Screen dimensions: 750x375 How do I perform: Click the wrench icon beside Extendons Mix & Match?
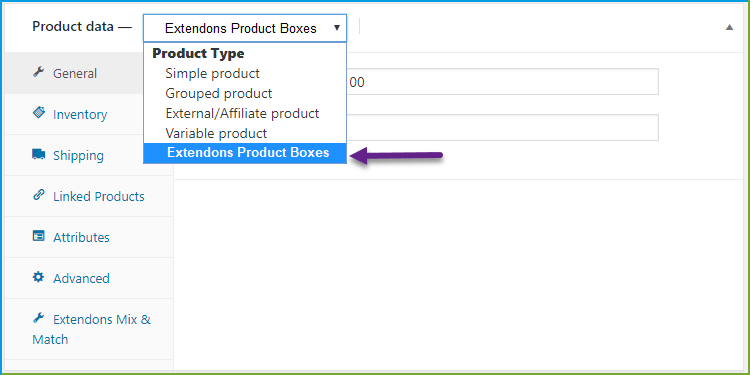pos(38,318)
